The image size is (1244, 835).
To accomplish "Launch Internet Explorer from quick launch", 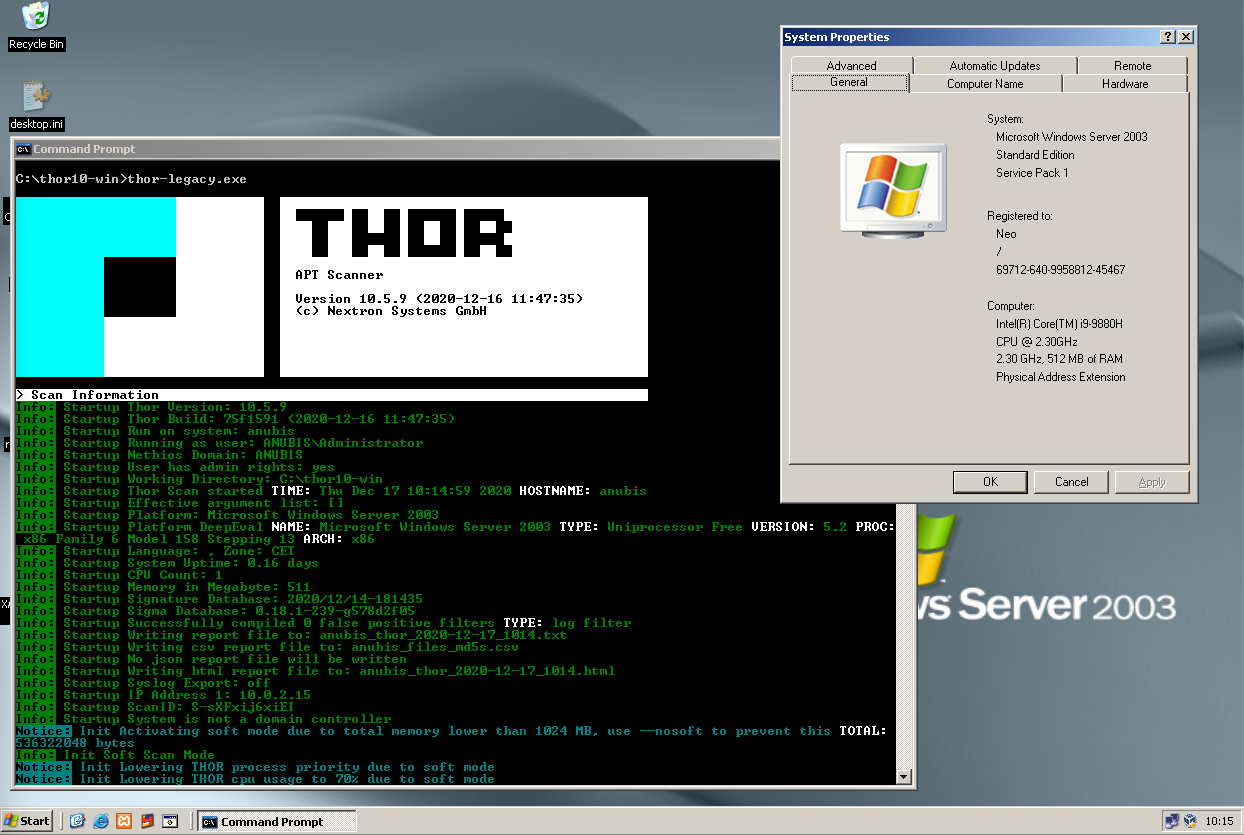I will (101, 821).
